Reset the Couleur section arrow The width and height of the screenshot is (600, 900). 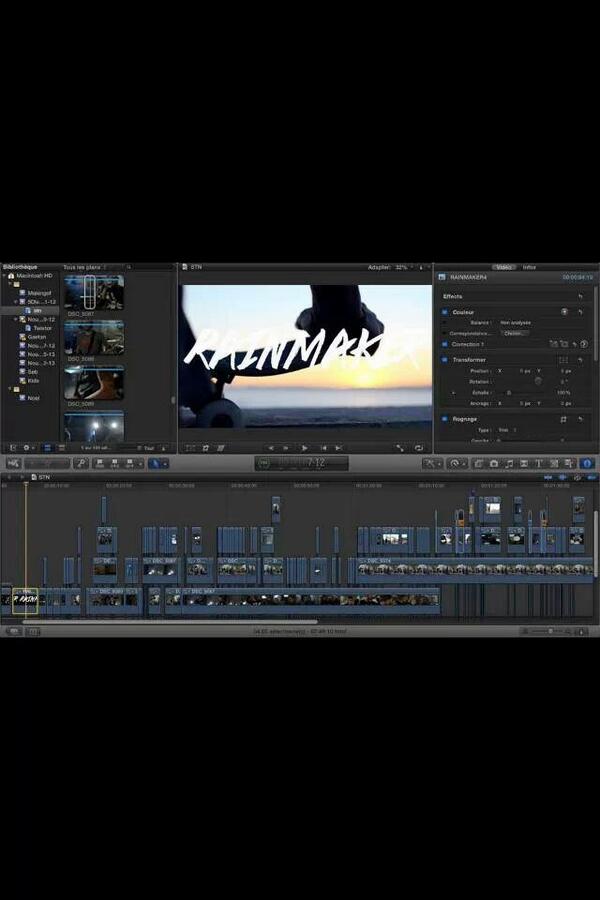click(581, 312)
